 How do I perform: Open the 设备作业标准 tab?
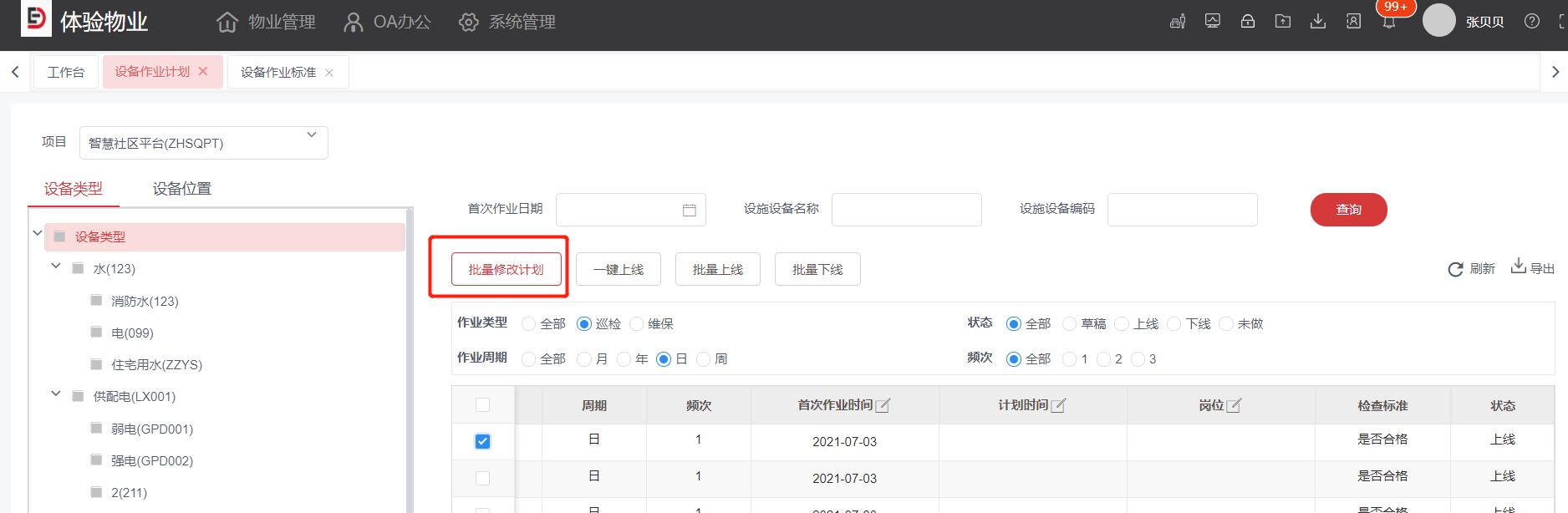pos(278,73)
